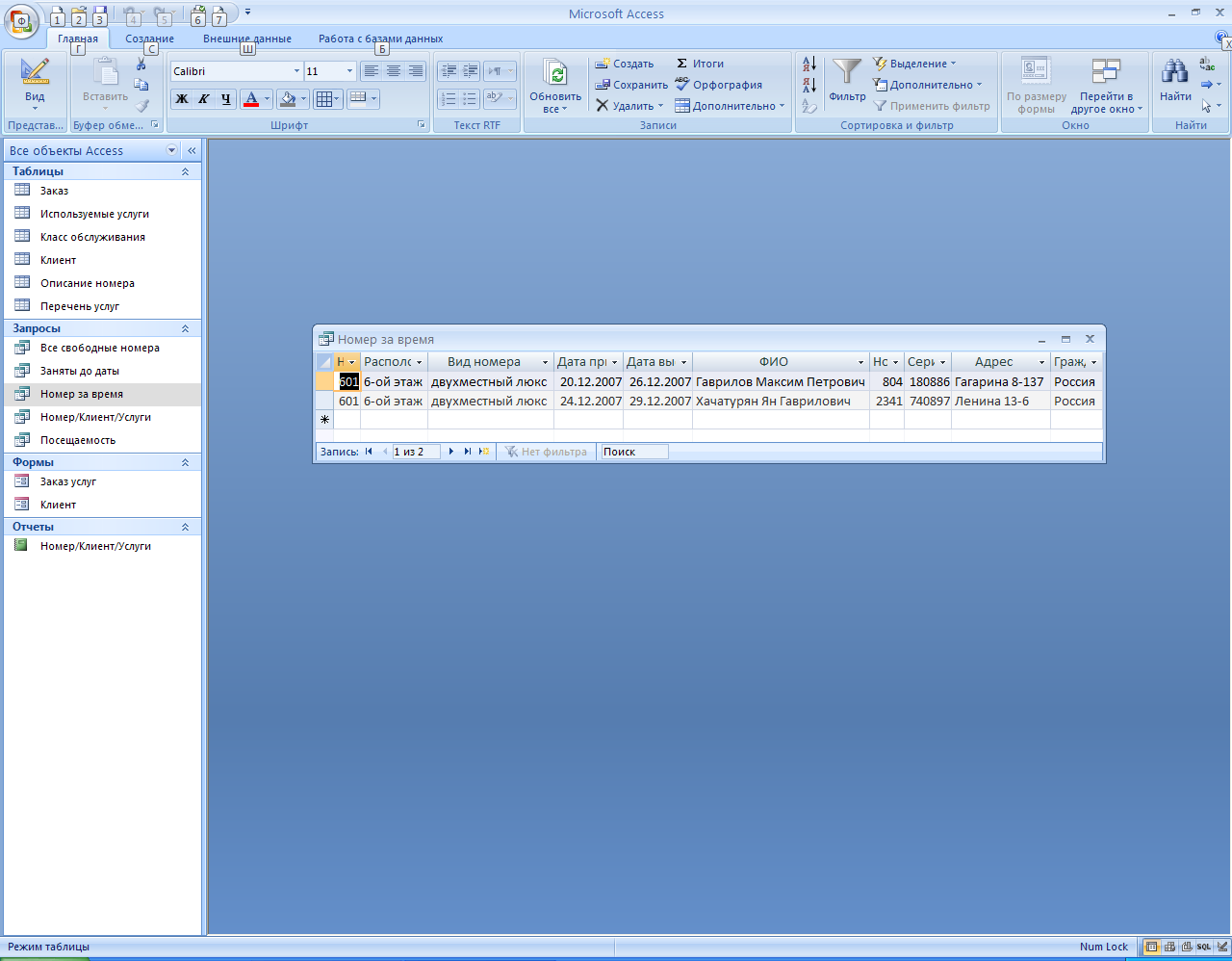
Task: Switch to Создание ribbon tab
Action: [x=149, y=39]
